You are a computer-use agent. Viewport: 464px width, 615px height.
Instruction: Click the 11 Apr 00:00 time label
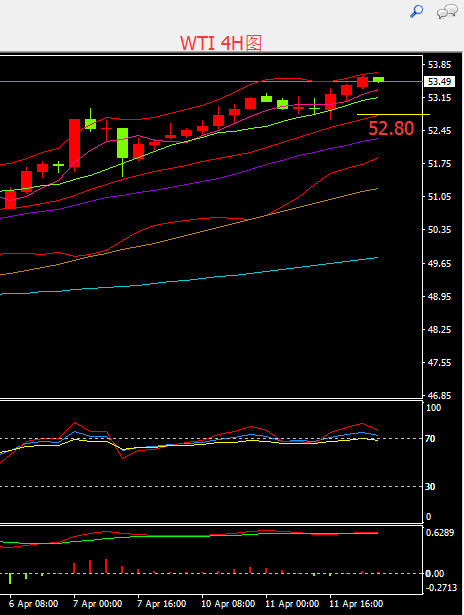[x=292, y=604]
